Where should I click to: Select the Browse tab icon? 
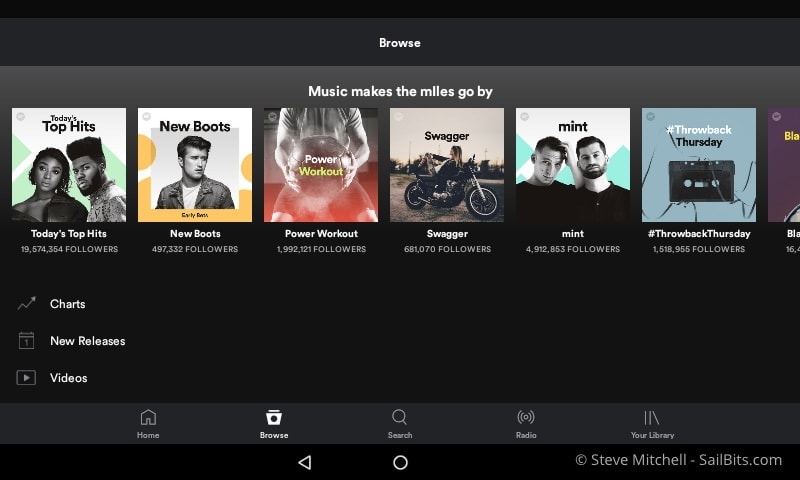click(x=274, y=417)
